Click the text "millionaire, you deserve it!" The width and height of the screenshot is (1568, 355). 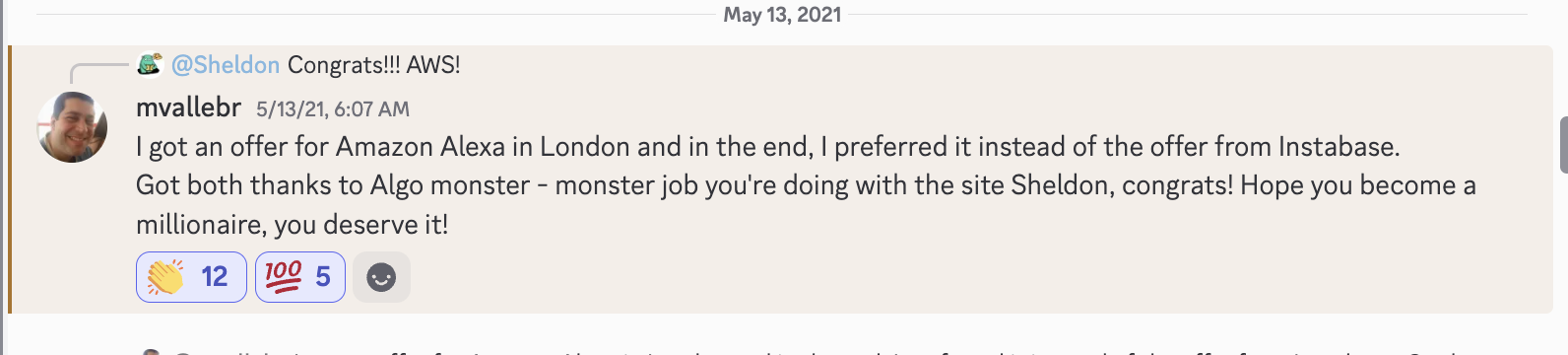click(292, 225)
